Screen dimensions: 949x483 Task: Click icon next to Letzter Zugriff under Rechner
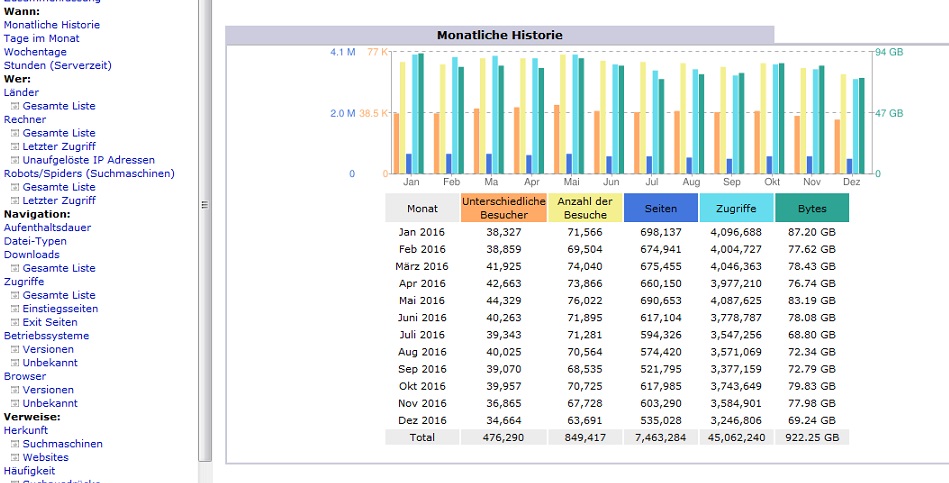(x=15, y=146)
